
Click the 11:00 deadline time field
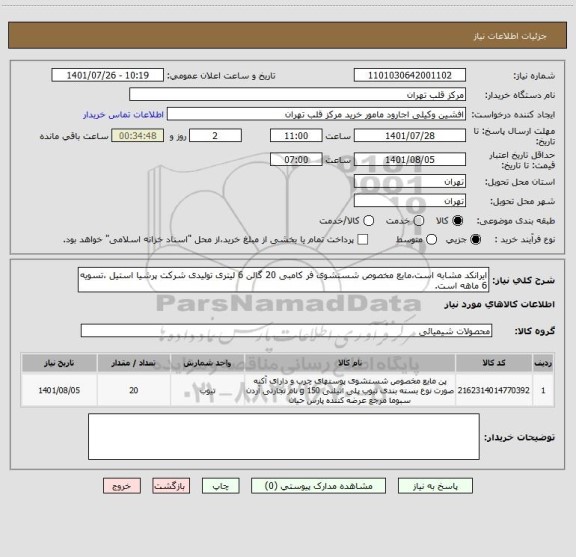[296, 136]
